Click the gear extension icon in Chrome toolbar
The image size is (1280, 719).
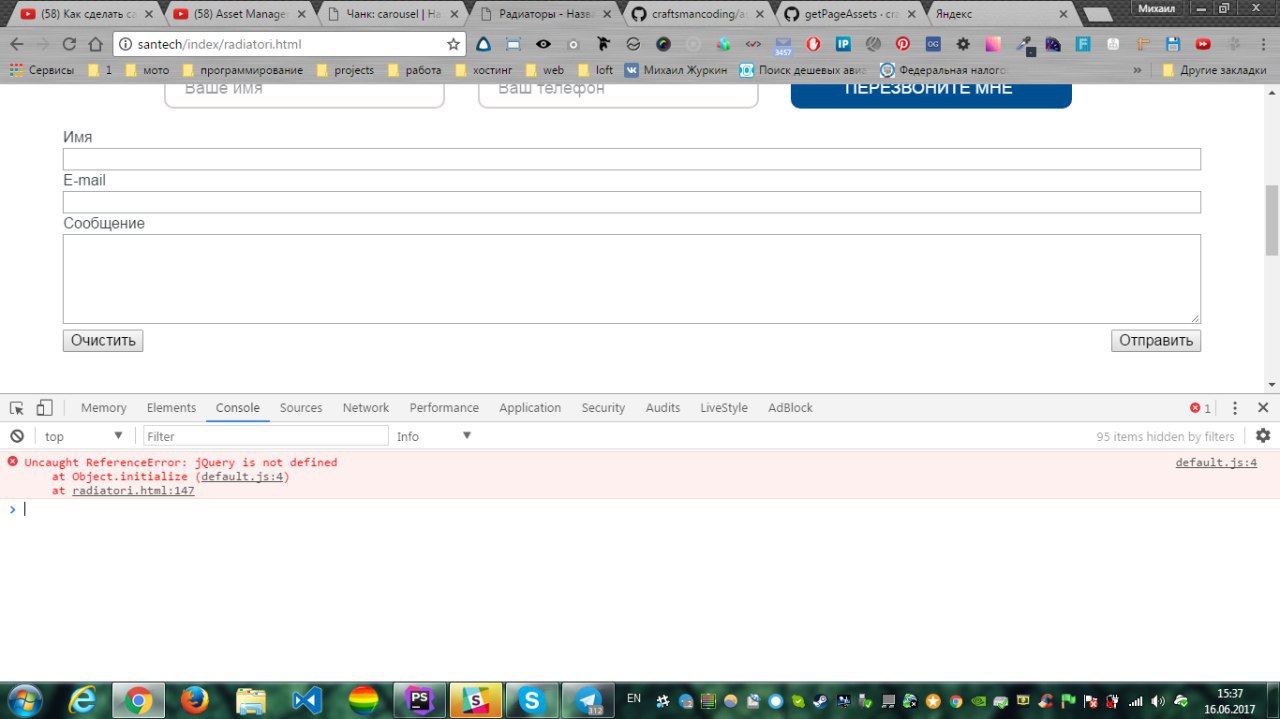click(963, 44)
